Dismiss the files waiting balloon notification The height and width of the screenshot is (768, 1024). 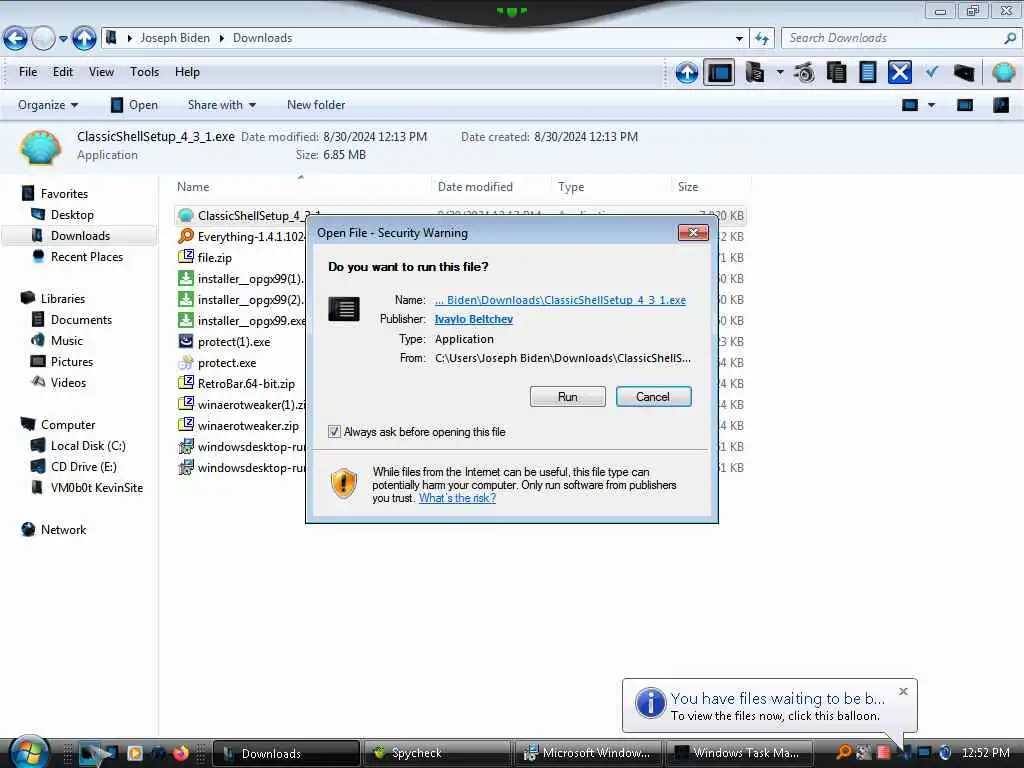point(903,691)
